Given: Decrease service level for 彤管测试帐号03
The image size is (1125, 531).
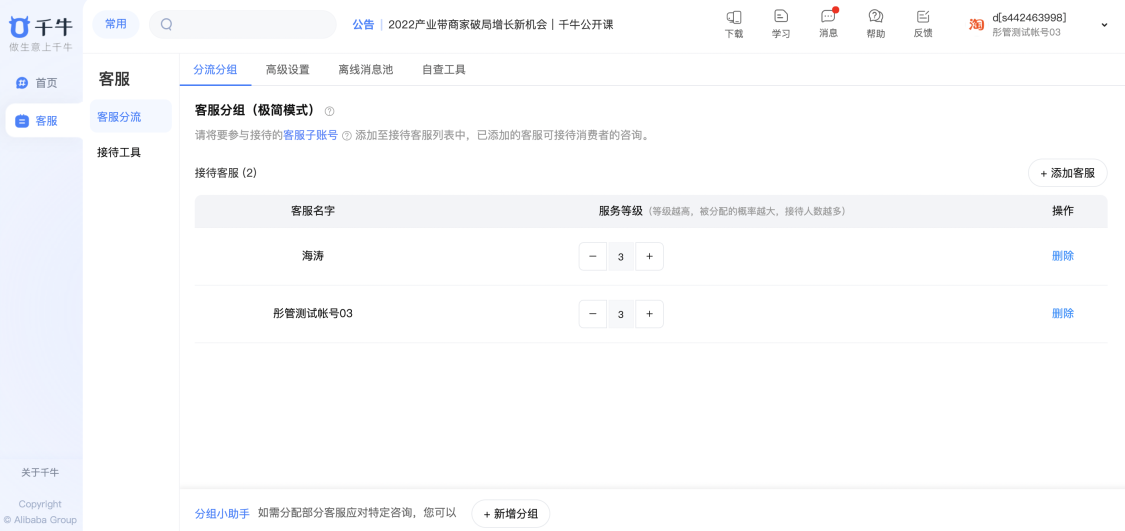Looking at the screenshot, I should (593, 314).
